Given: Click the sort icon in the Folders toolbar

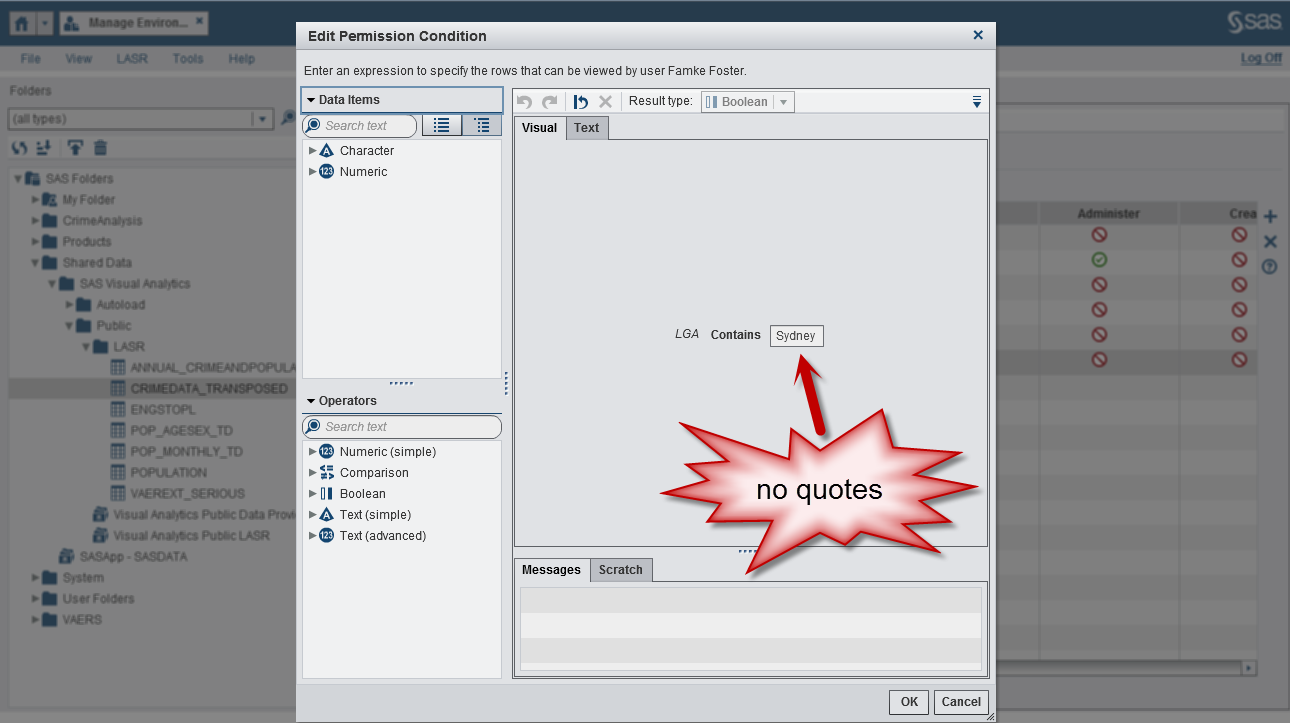Looking at the screenshot, I should [43, 148].
